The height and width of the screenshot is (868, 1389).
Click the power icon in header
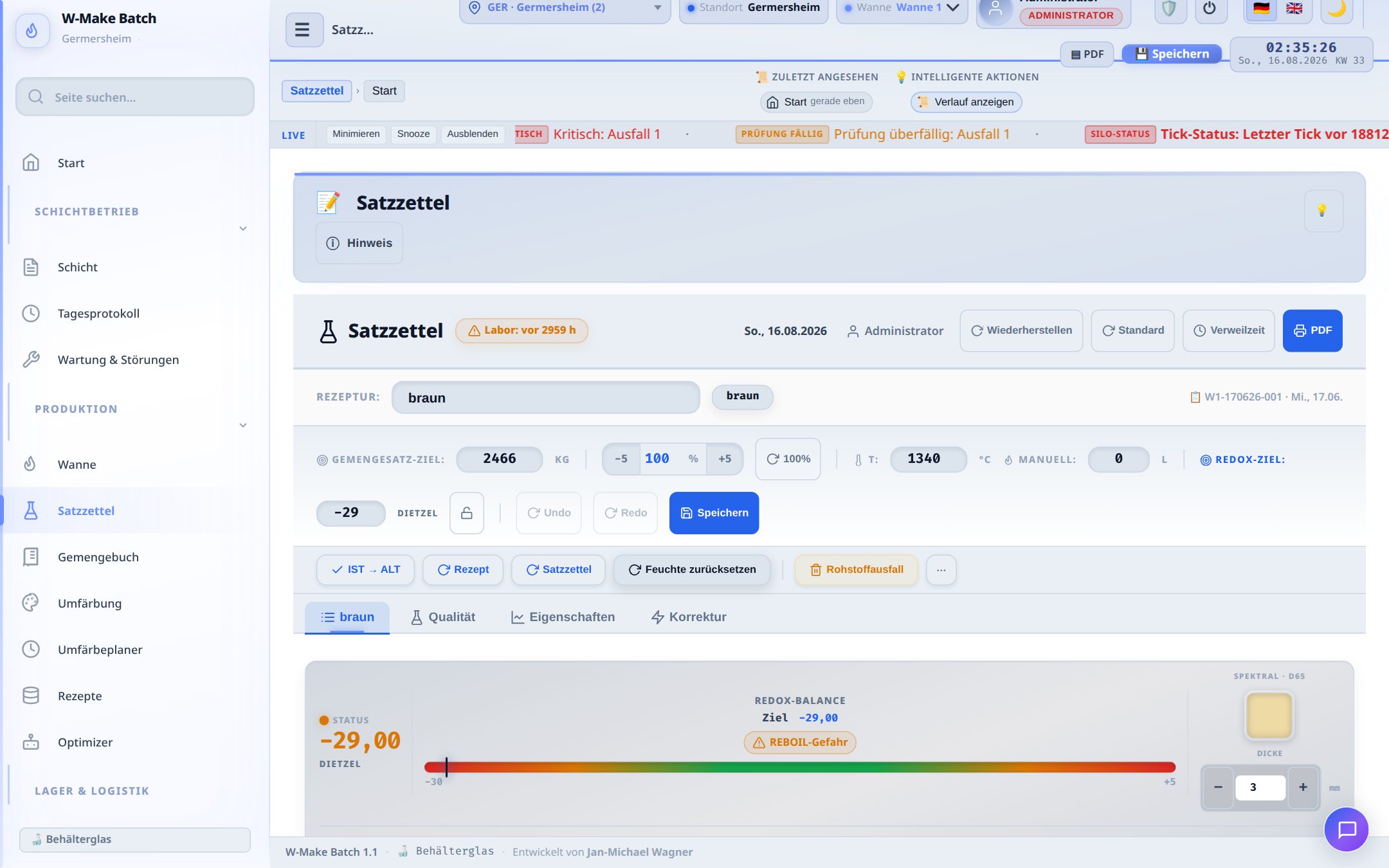coord(1210,9)
